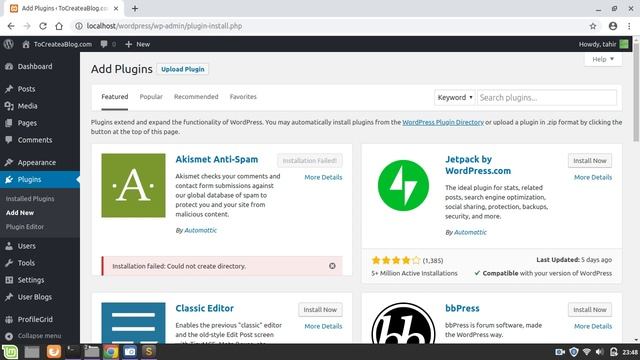Open ProfileGrid in the sidebar
The width and height of the screenshot is (640, 360).
tap(35, 320)
